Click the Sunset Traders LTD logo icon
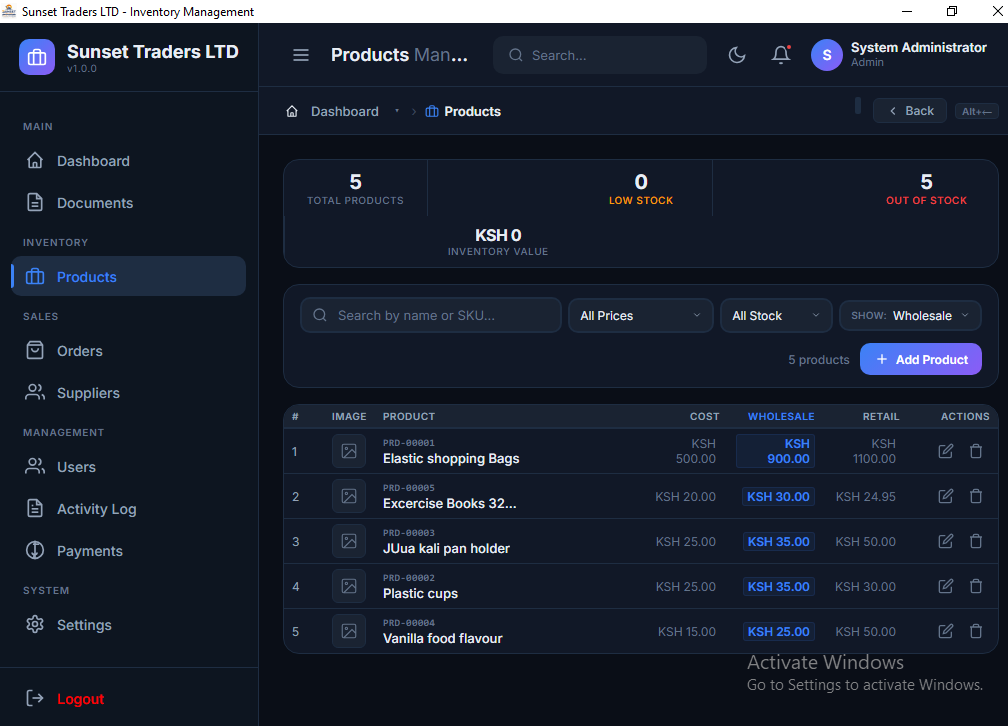 point(37,57)
